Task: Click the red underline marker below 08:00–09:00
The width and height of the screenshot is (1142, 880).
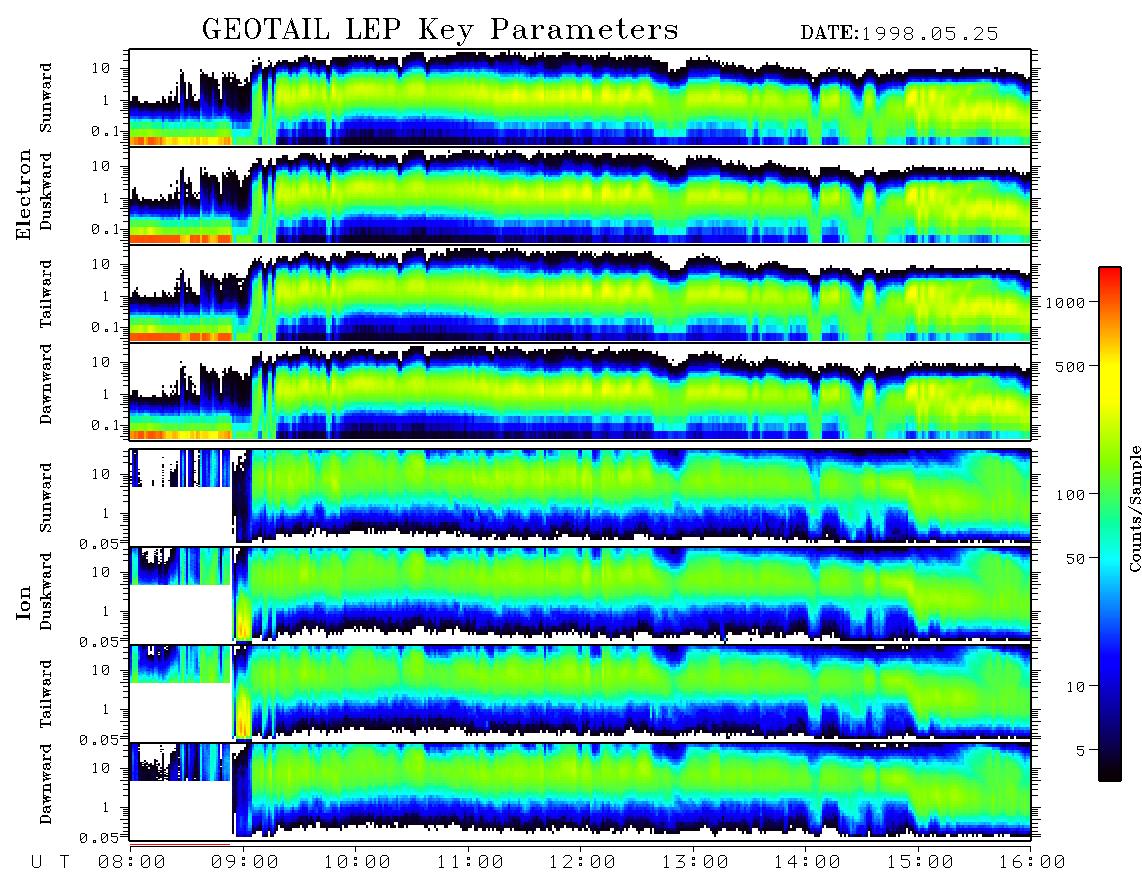Action: [x=180, y=845]
